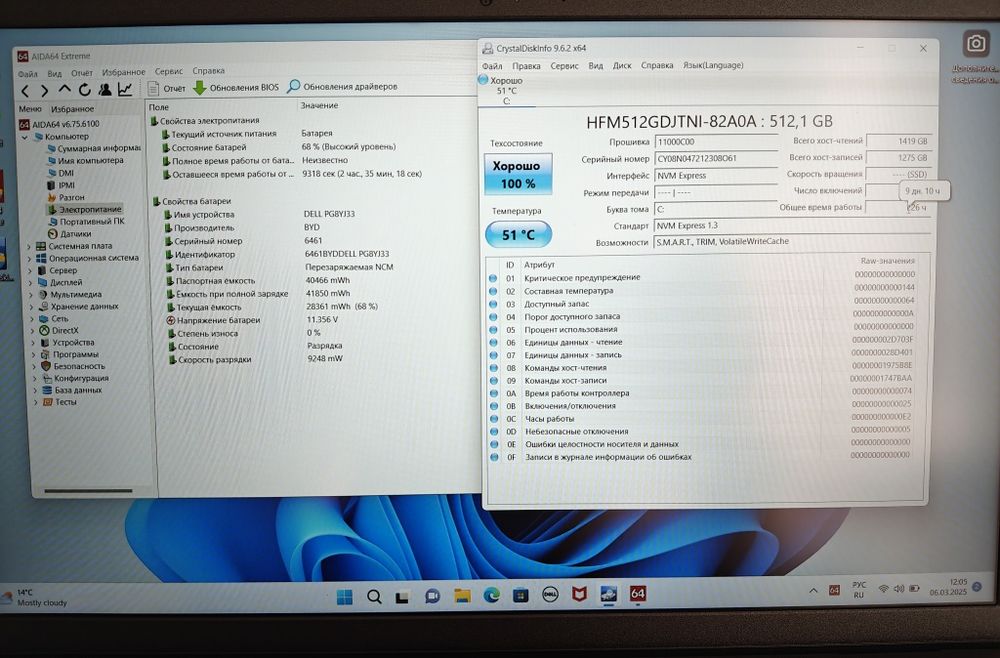Screen dimensions: 1000x658
Task: Click the Отчёт toolbar button
Action: click(x=166, y=88)
